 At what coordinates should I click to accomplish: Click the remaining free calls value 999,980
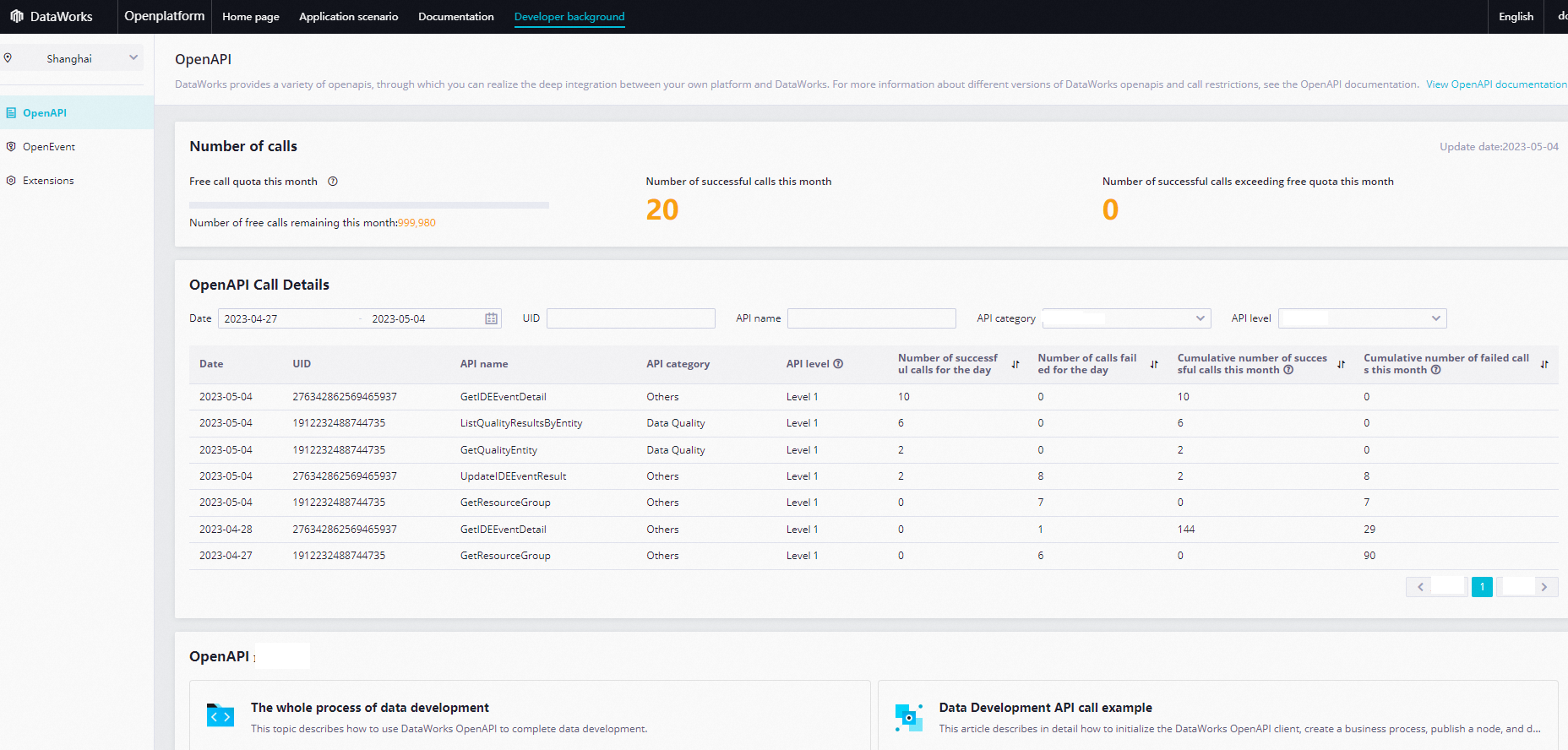coord(416,223)
